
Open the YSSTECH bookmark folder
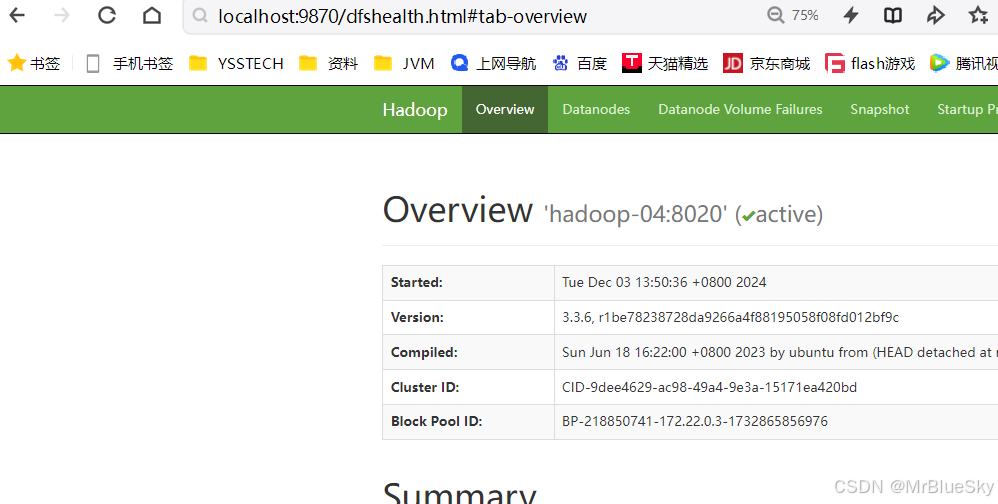(236, 63)
